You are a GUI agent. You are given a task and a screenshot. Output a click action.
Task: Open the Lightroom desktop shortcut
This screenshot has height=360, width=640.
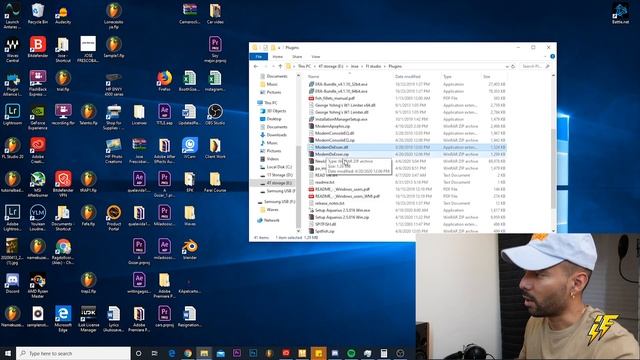pyautogui.click(x=12, y=114)
